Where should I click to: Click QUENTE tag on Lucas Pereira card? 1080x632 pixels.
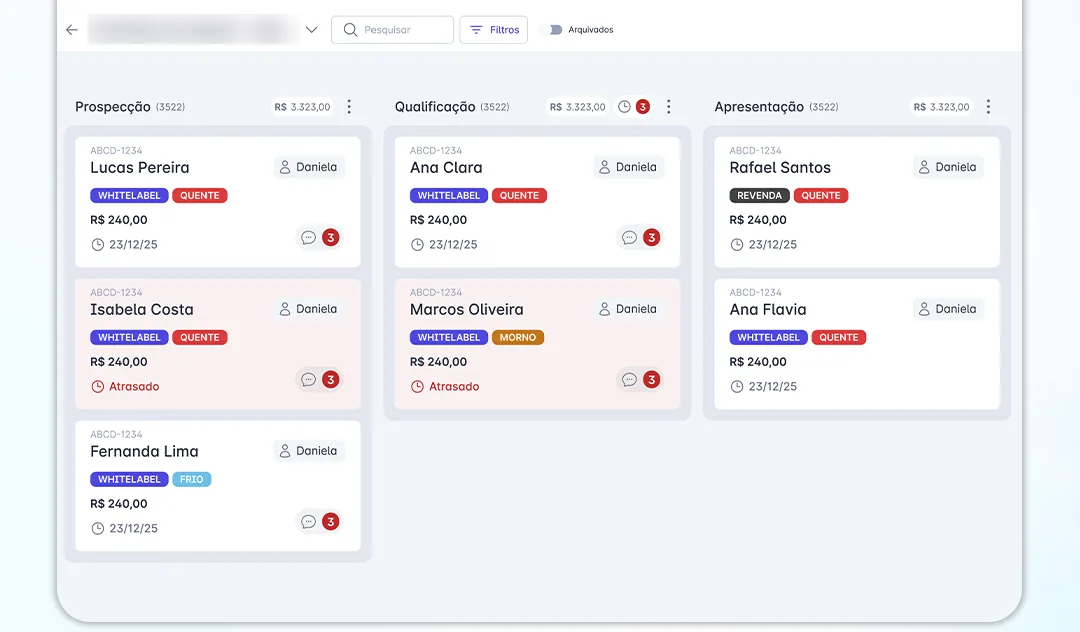[200, 196]
